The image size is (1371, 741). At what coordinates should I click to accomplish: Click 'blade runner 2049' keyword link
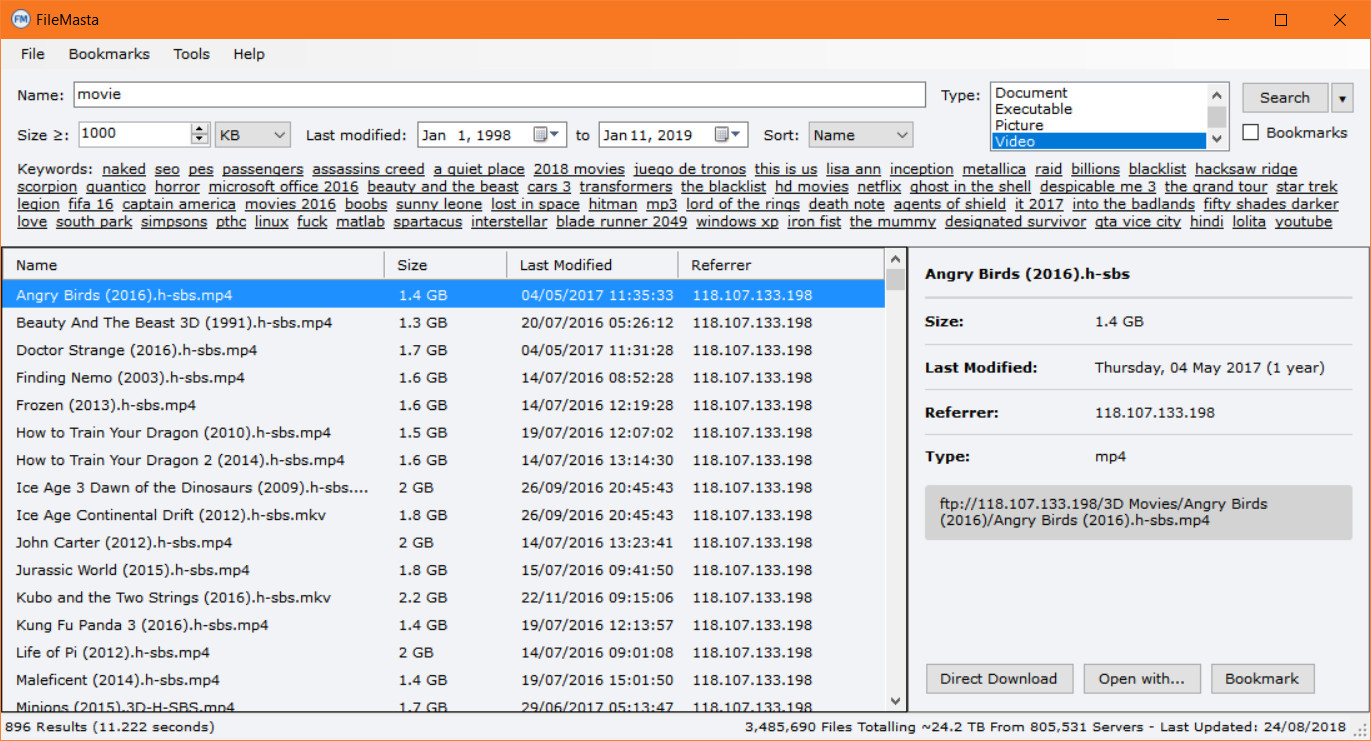point(622,222)
